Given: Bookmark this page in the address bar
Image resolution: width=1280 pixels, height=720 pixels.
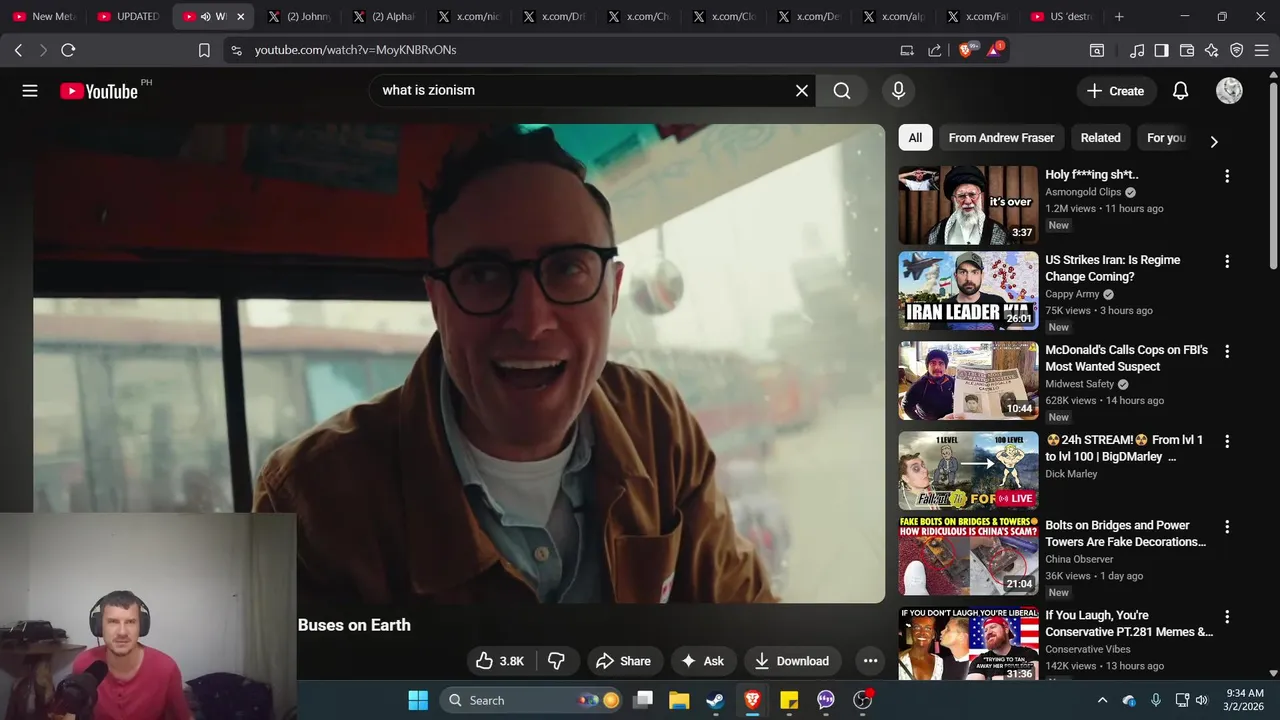Looking at the screenshot, I should pyautogui.click(x=204, y=50).
